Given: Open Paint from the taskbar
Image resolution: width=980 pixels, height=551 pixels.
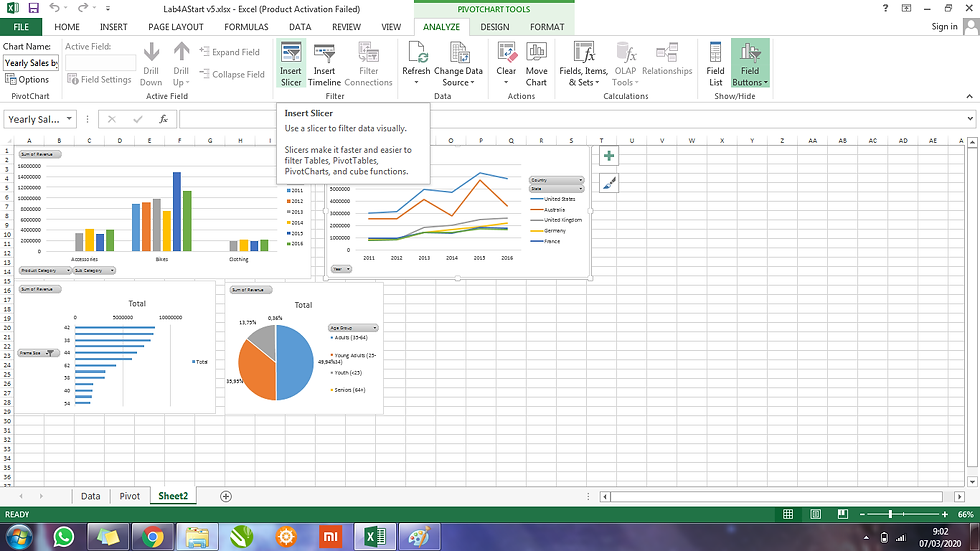Looking at the screenshot, I should coord(418,537).
